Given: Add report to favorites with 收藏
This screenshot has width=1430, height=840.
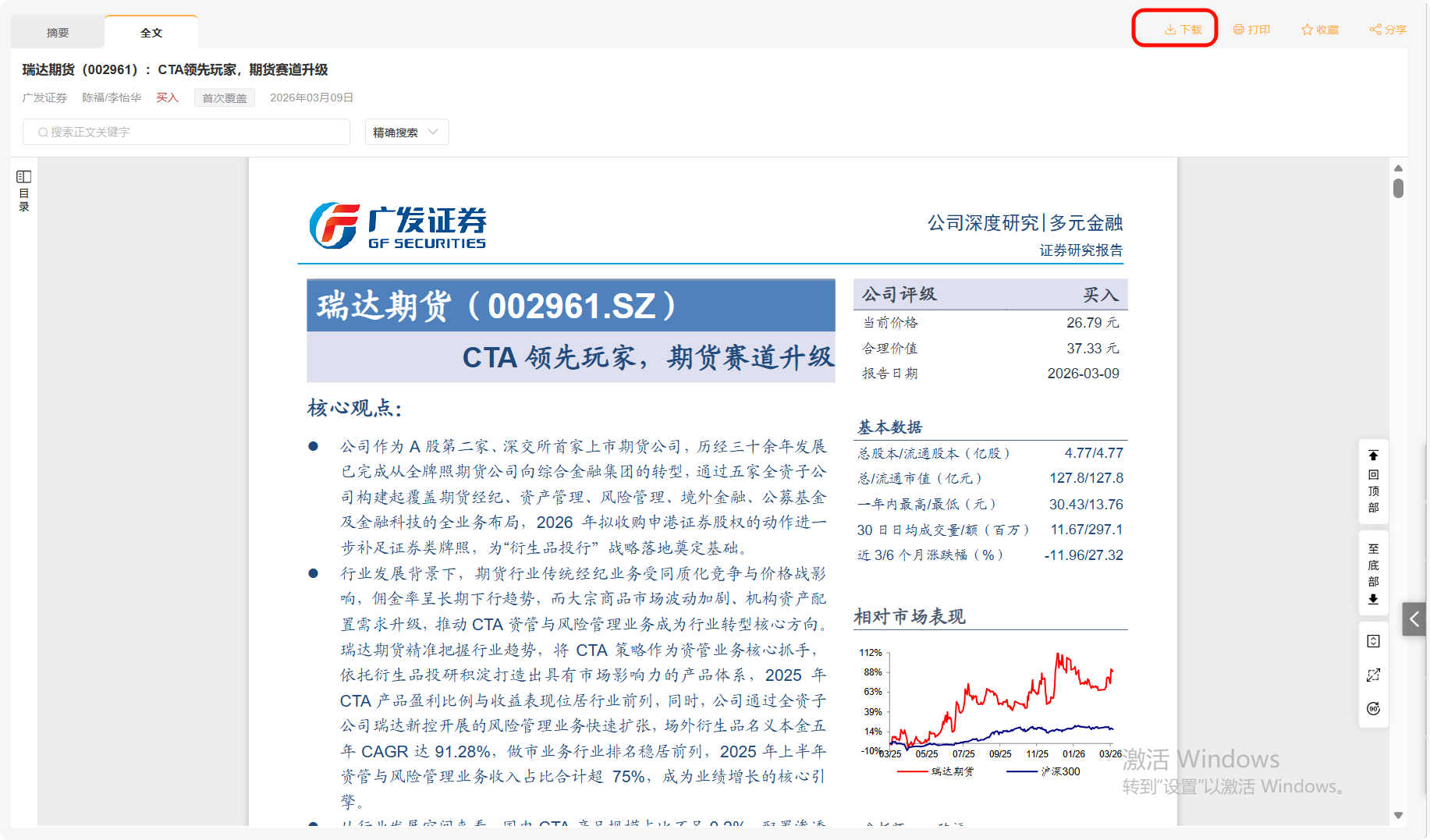Looking at the screenshot, I should (1320, 30).
